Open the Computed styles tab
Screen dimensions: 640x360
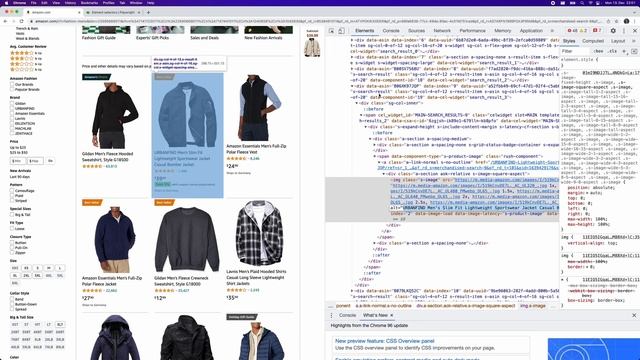click(593, 41)
